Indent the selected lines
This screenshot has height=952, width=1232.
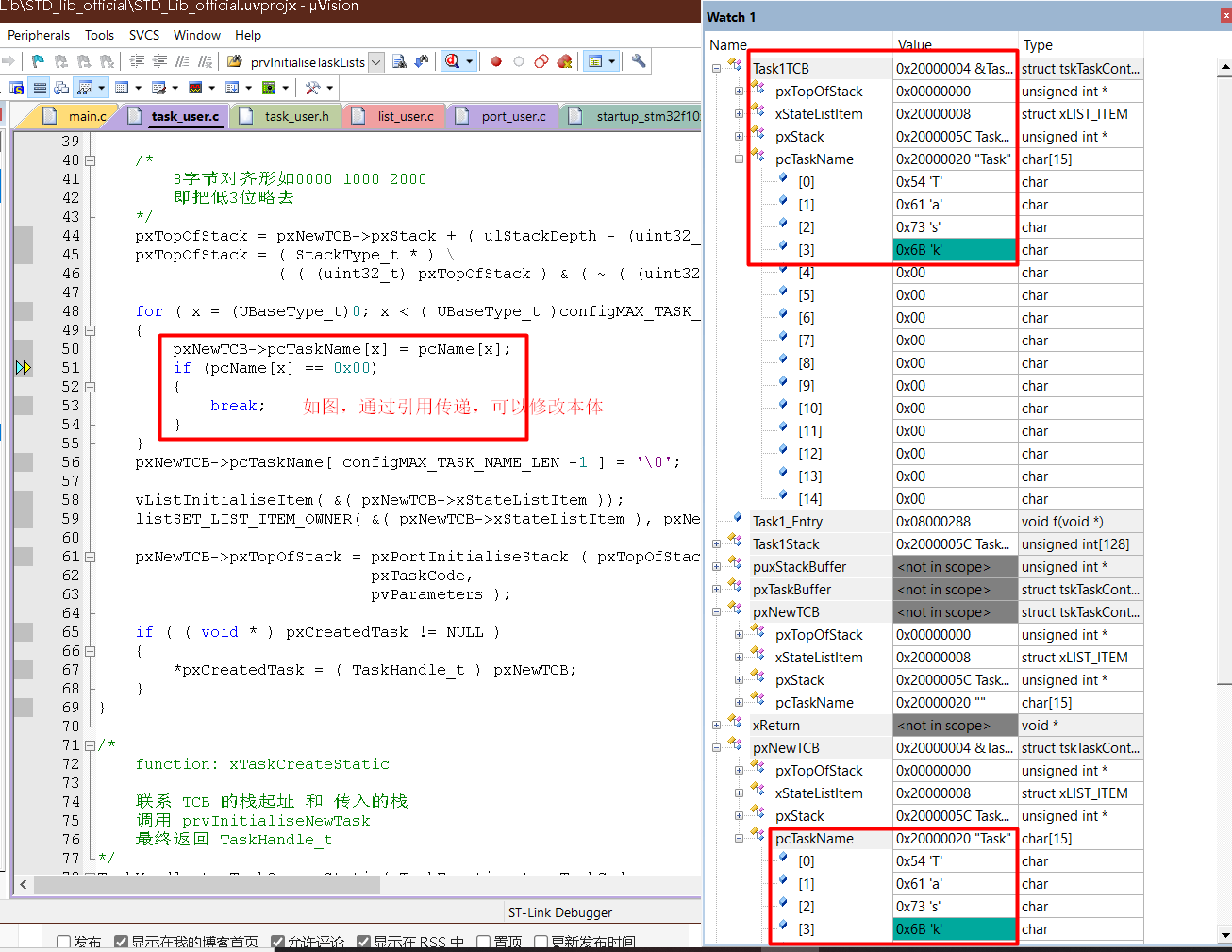click(137, 61)
